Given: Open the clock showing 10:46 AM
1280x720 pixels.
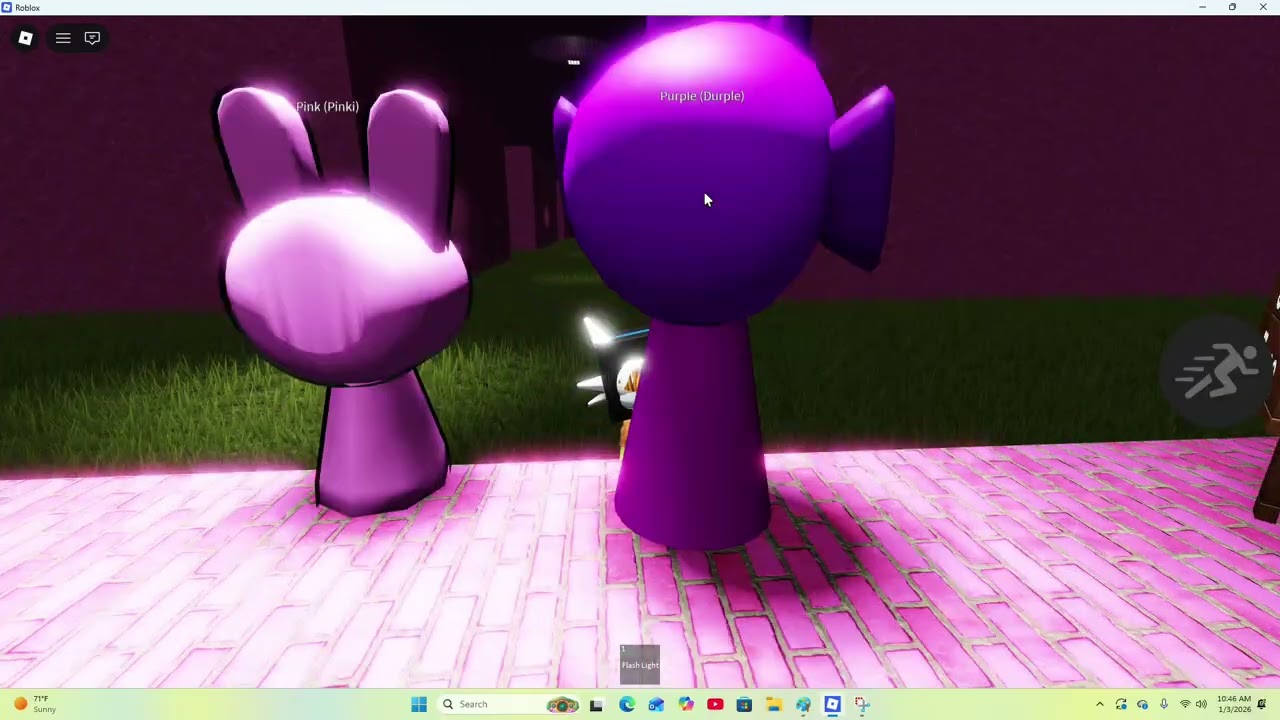Looking at the screenshot, I should (x=1233, y=704).
